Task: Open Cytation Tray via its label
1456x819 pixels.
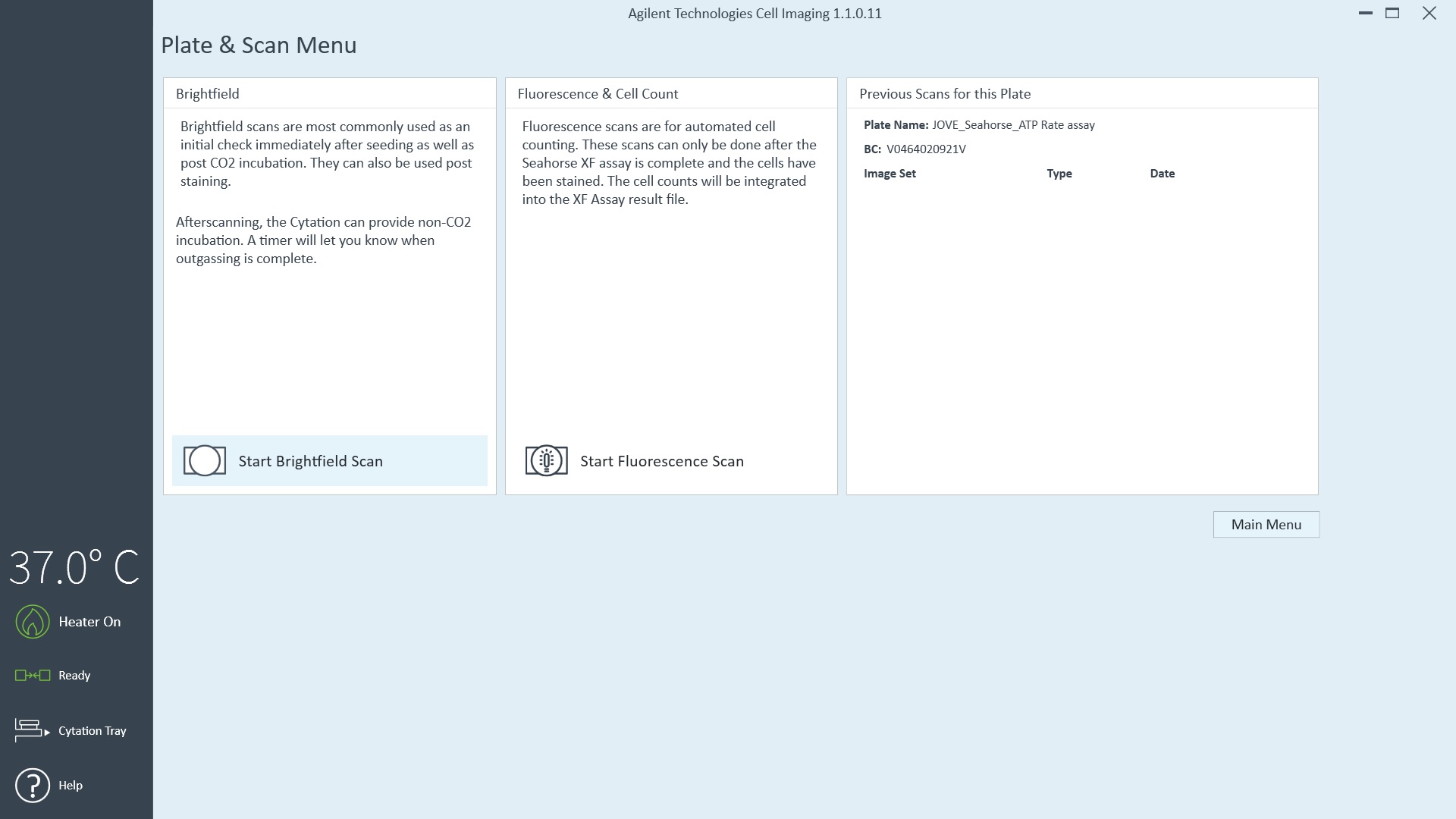Action: pos(93,731)
